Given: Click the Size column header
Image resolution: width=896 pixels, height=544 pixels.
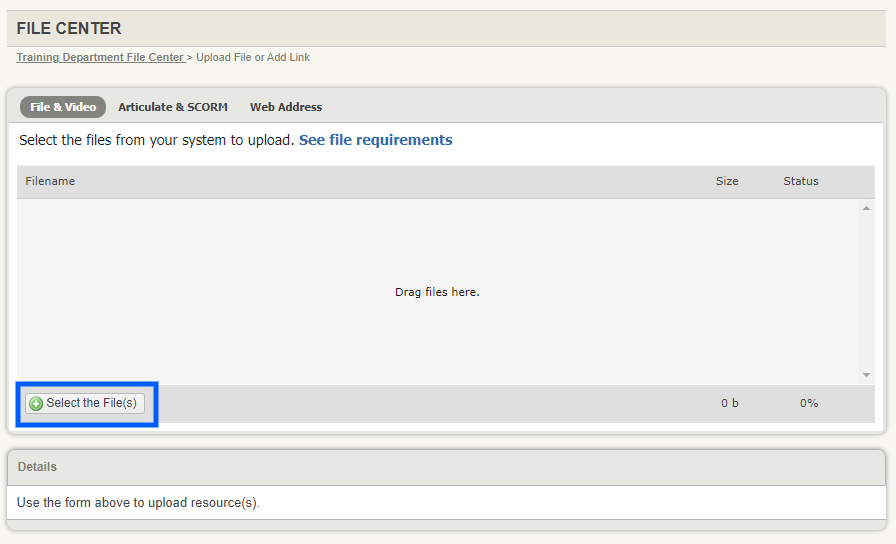Looking at the screenshot, I should [x=727, y=181].
